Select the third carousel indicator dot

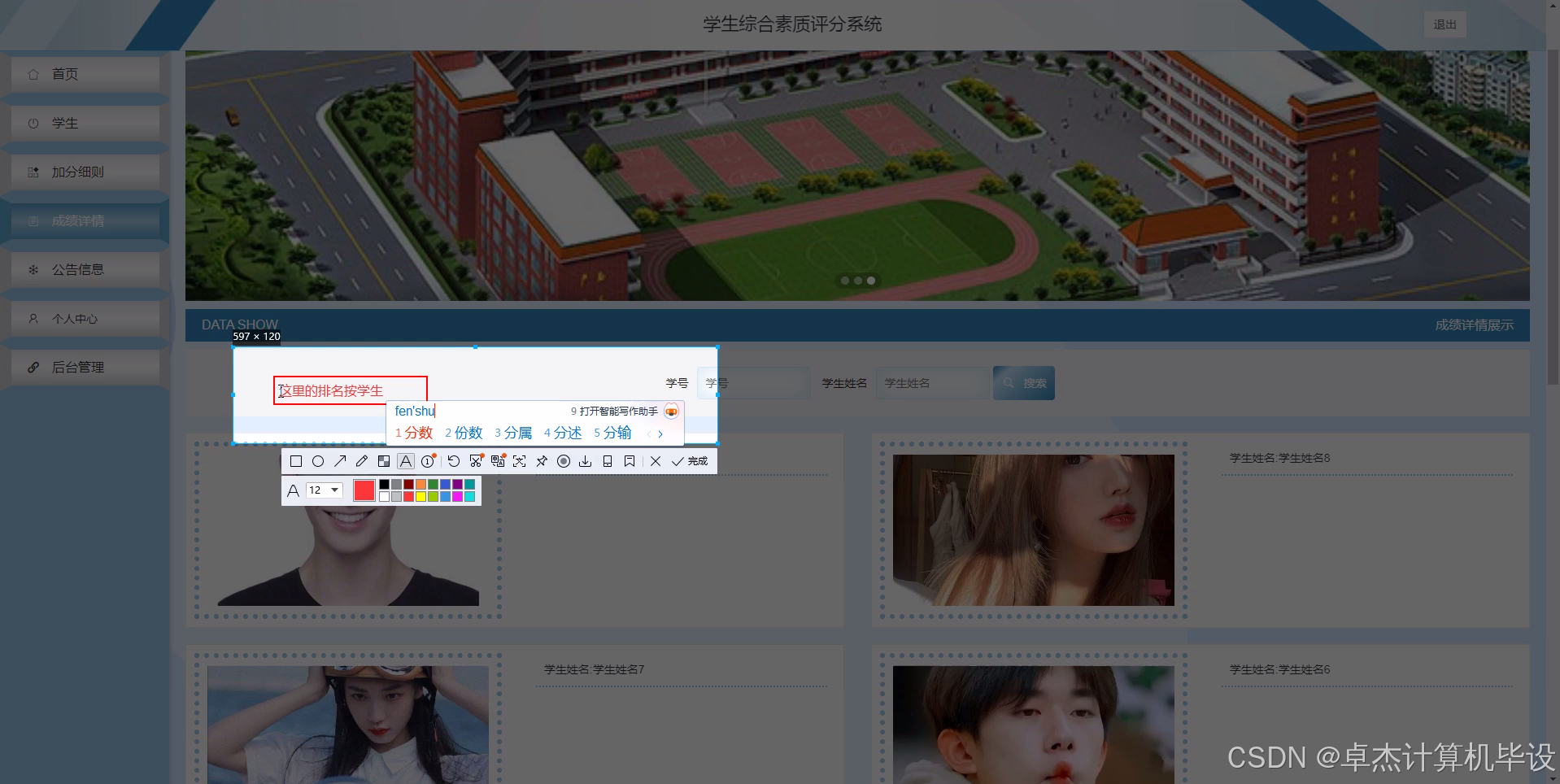pyautogui.click(x=871, y=281)
